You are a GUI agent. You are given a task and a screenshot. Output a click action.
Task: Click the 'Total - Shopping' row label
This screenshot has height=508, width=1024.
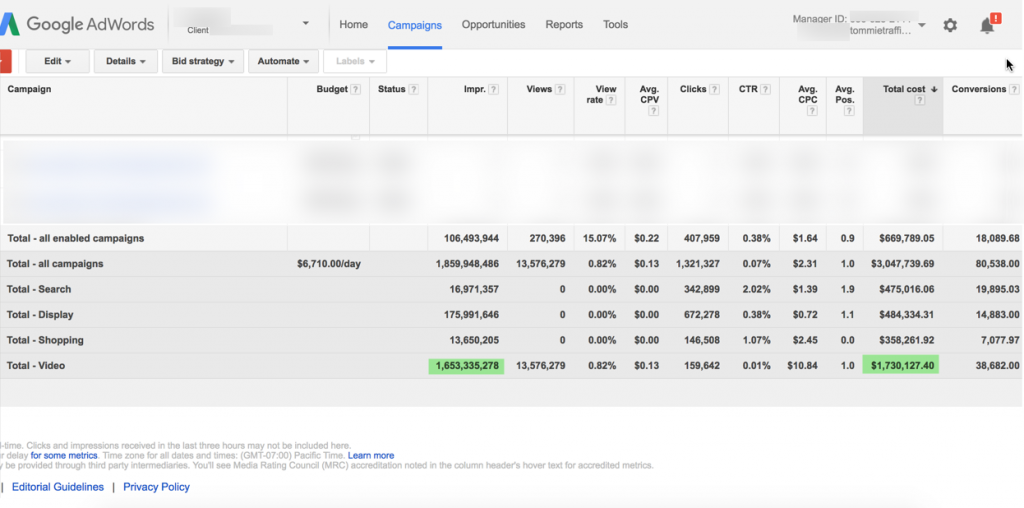coord(45,340)
